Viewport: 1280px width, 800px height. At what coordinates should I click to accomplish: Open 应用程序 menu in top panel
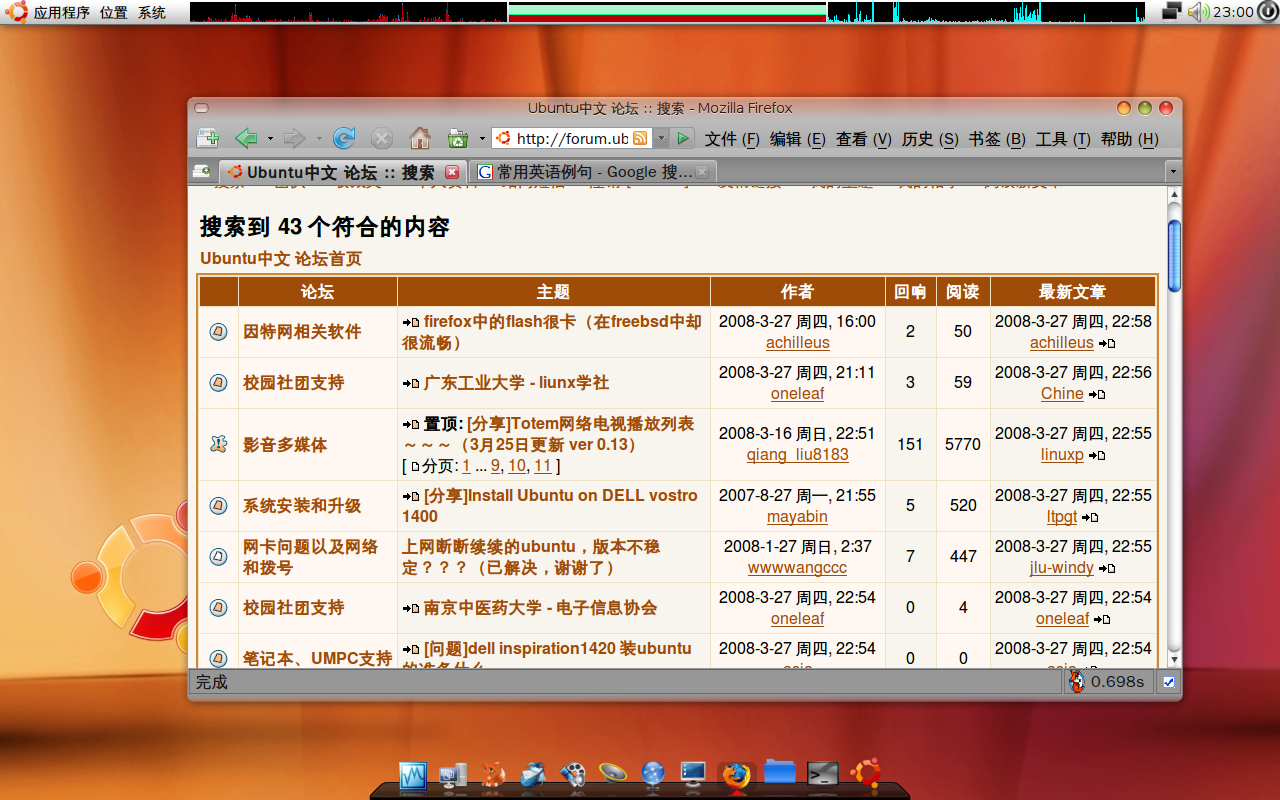click(x=61, y=12)
